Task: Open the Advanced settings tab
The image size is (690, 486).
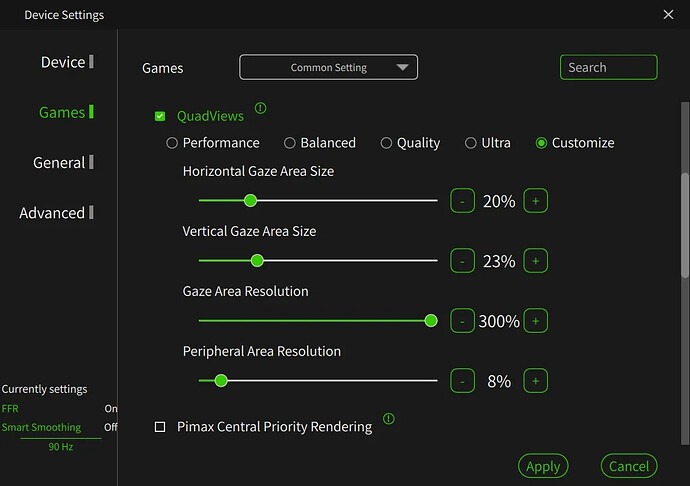Action: click(52, 213)
